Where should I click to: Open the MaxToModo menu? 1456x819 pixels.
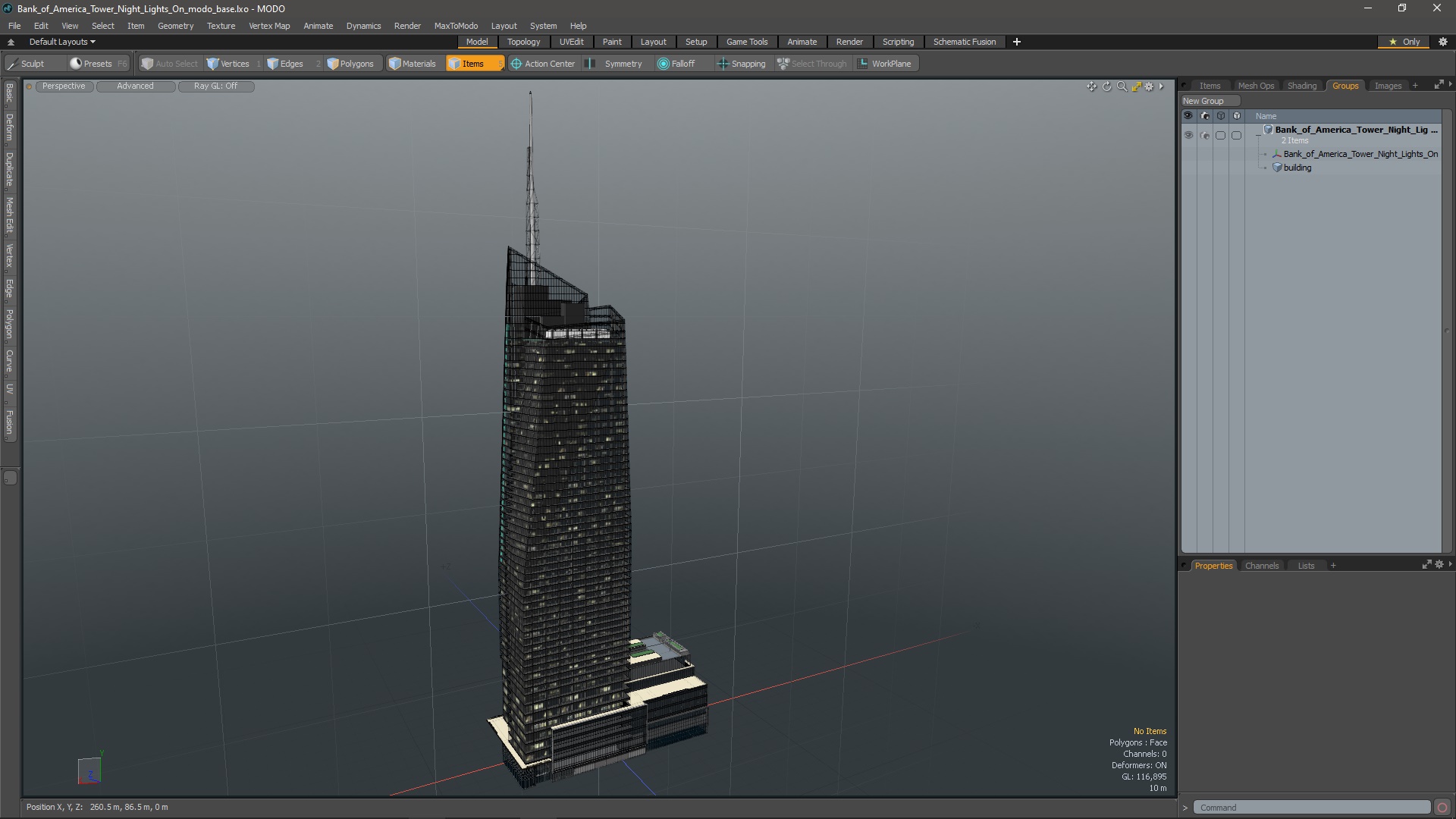click(x=456, y=26)
